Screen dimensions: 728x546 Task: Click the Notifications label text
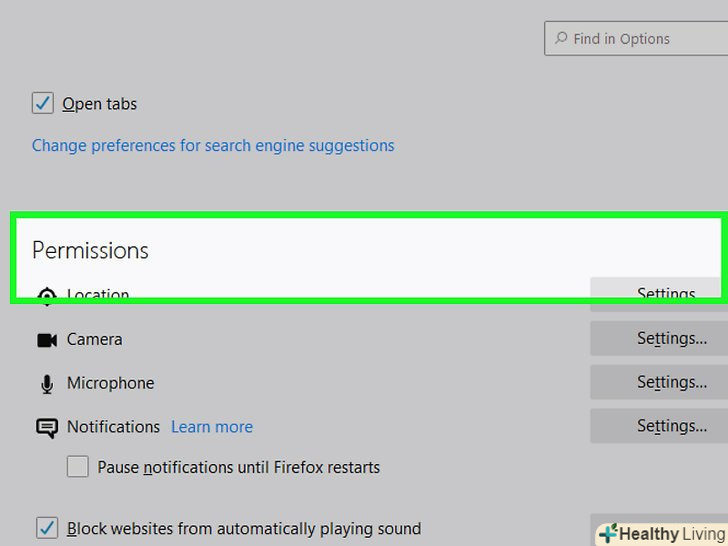click(x=113, y=427)
